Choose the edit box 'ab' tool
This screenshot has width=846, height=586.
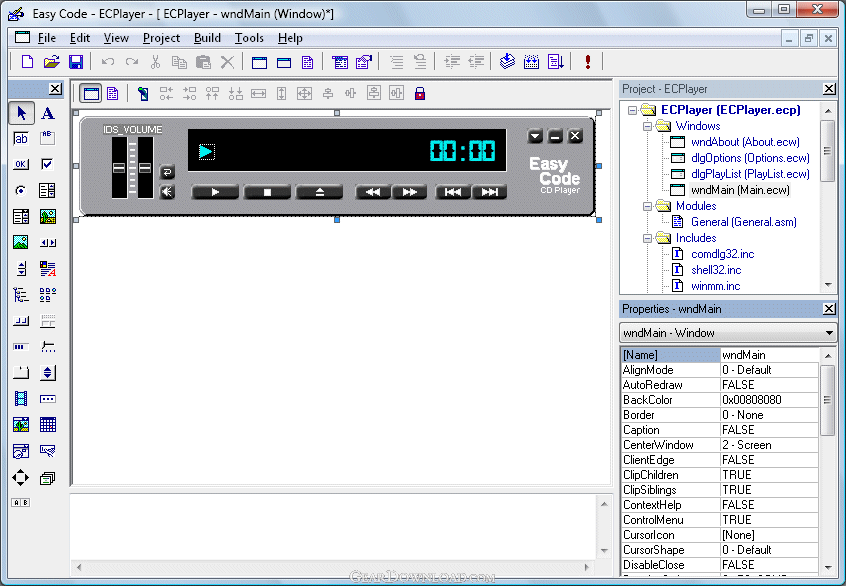21,139
